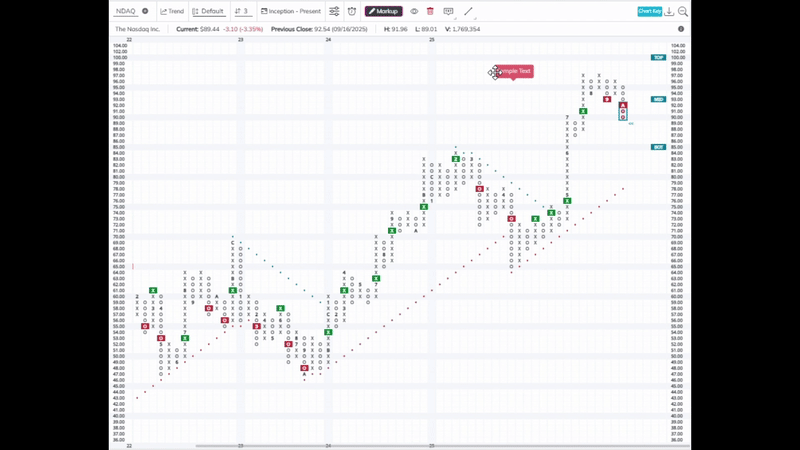
Task: Click the zoom out magnifier icon
Action: click(x=683, y=11)
